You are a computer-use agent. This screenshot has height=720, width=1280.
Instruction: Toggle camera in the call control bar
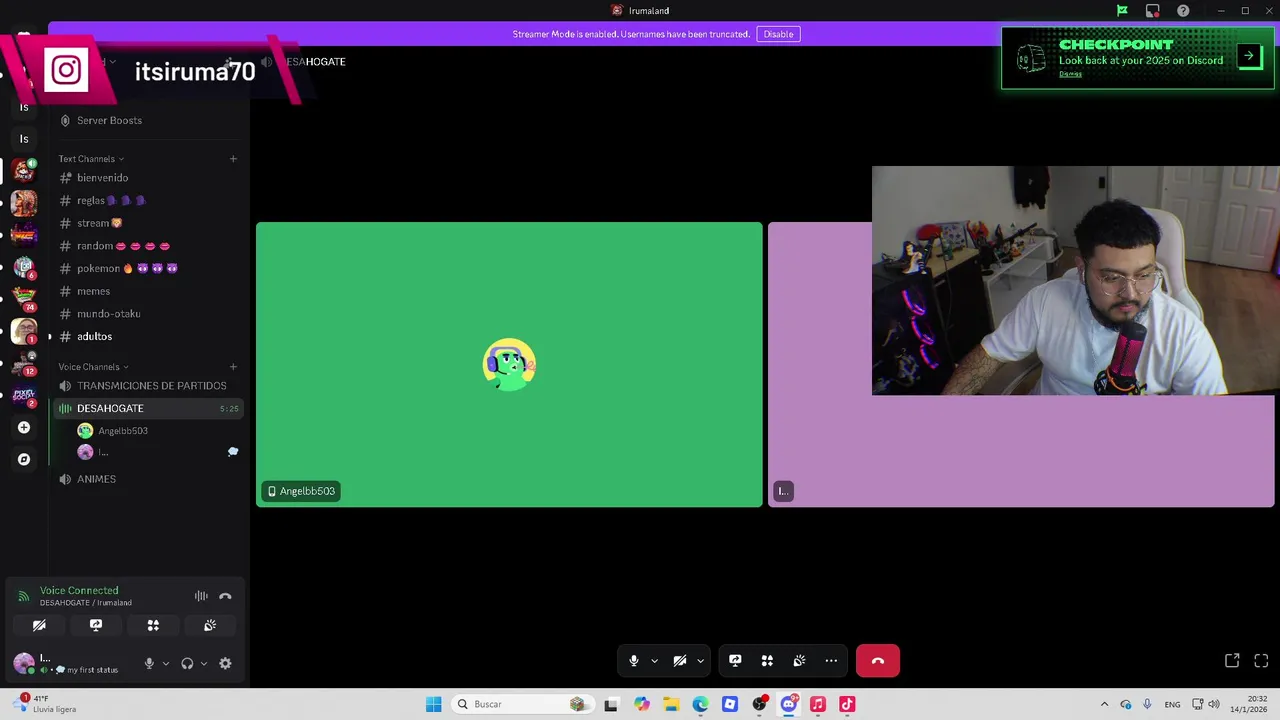point(680,661)
